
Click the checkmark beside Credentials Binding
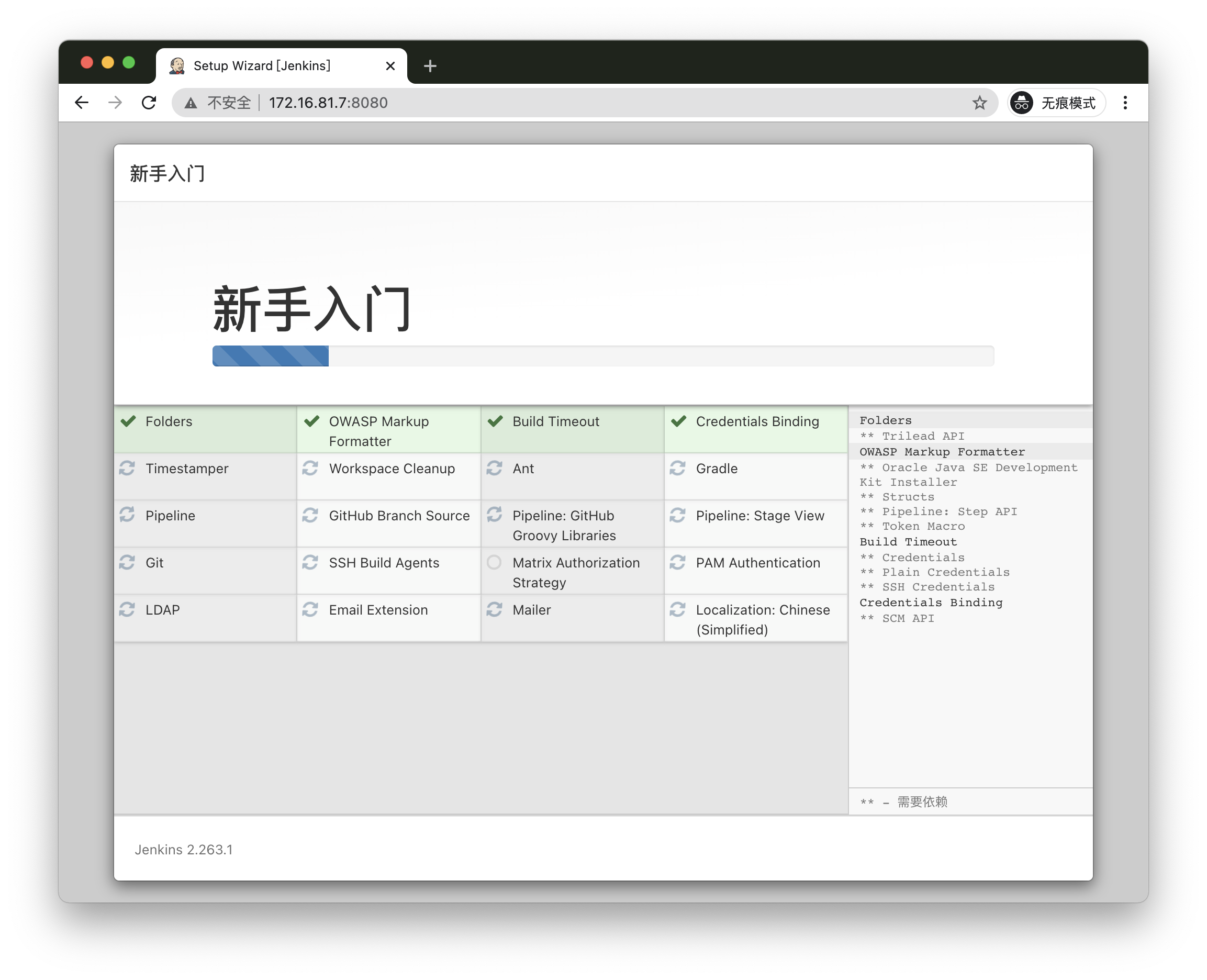(678, 421)
